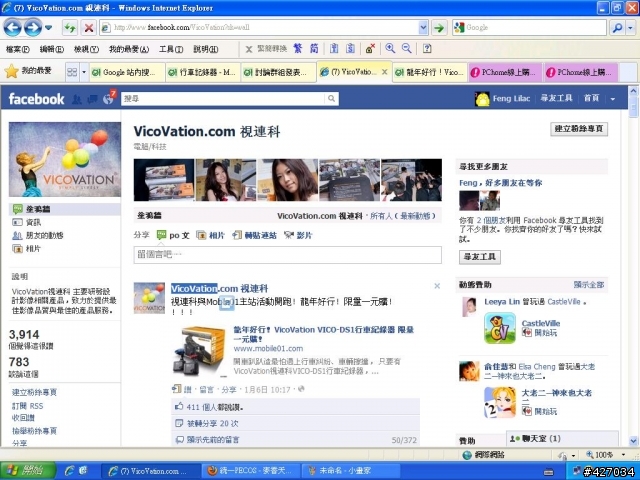Click the 簡 simplified Chinese conversion icon

coord(314,49)
